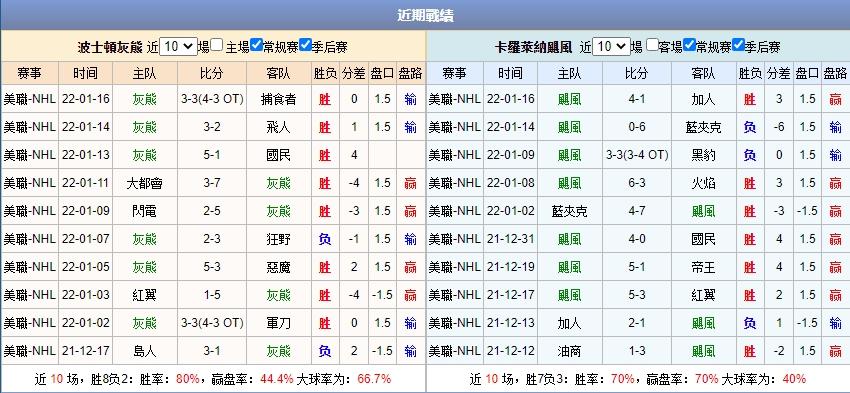Uncheck 常规赛 checkbox in left panel
Image resolution: width=850 pixels, height=393 pixels.
tap(257, 45)
